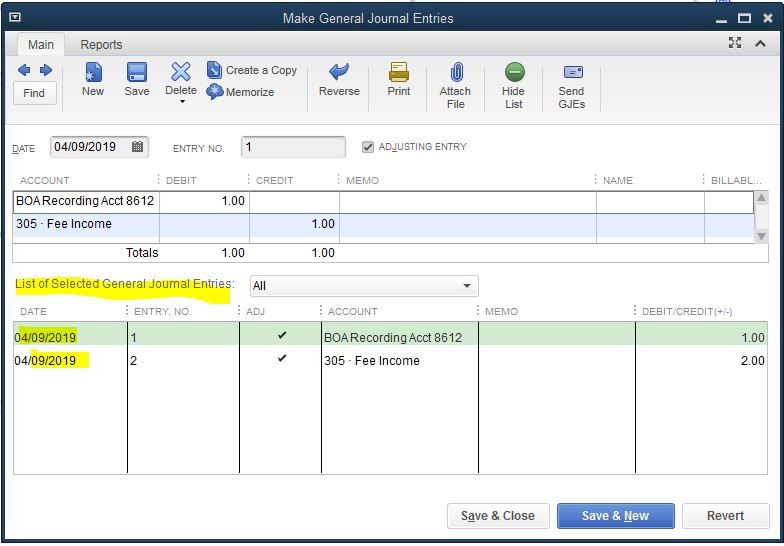Go to next entry with right arrow
The image size is (784, 546).
[x=46, y=70]
